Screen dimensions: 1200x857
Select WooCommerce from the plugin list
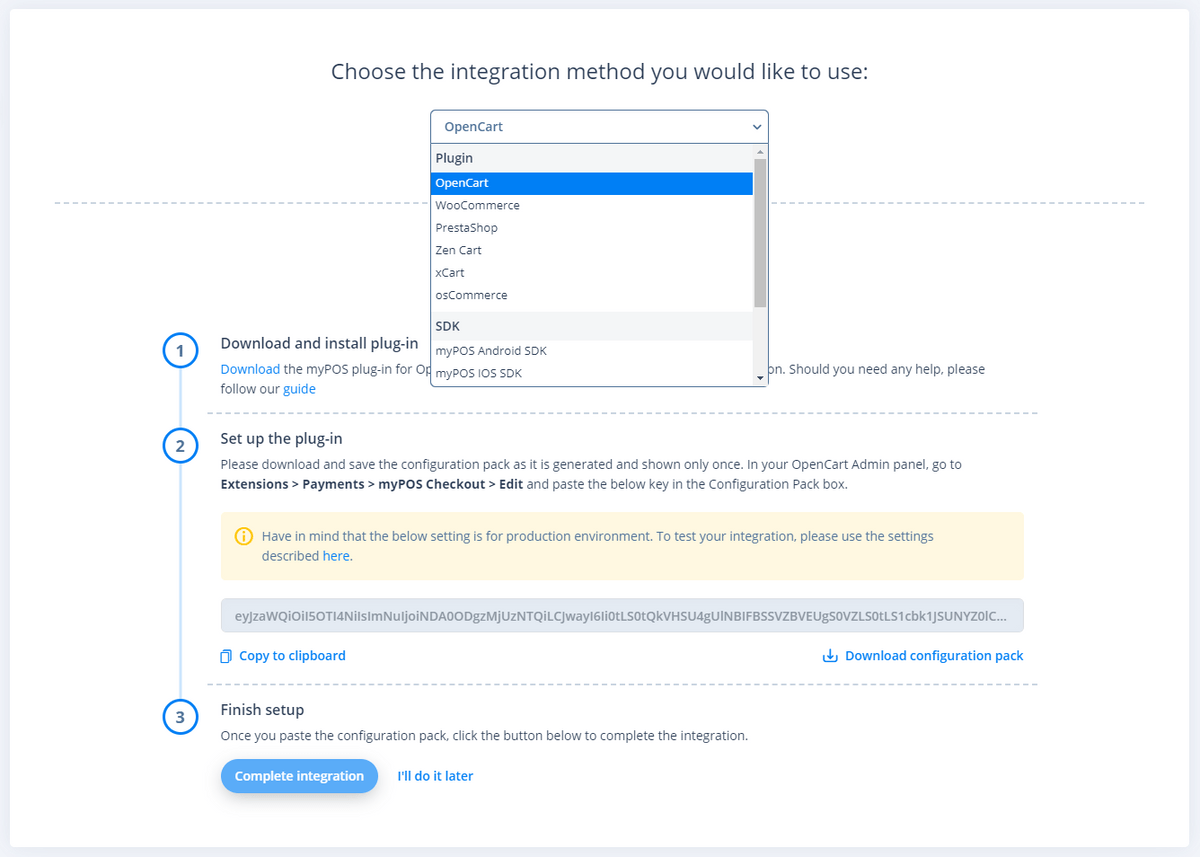click(x=477, y=205)
